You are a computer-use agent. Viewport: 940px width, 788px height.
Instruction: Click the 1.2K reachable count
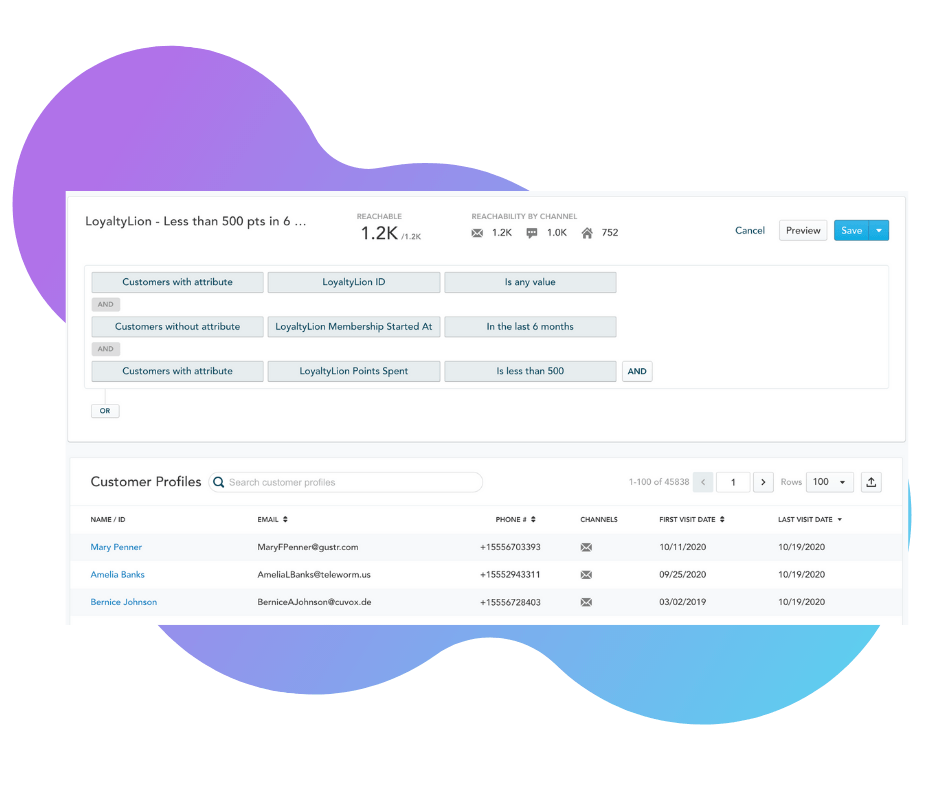(x=379, y=233)
